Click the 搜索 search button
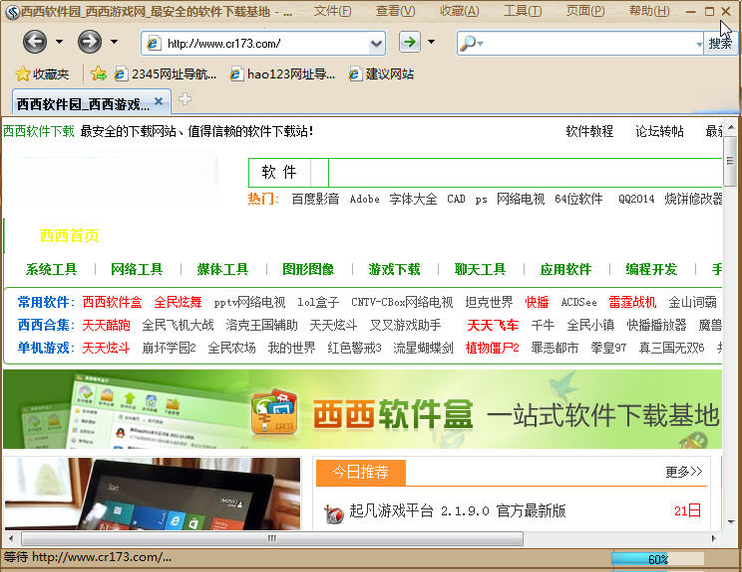 coord(720,44)
